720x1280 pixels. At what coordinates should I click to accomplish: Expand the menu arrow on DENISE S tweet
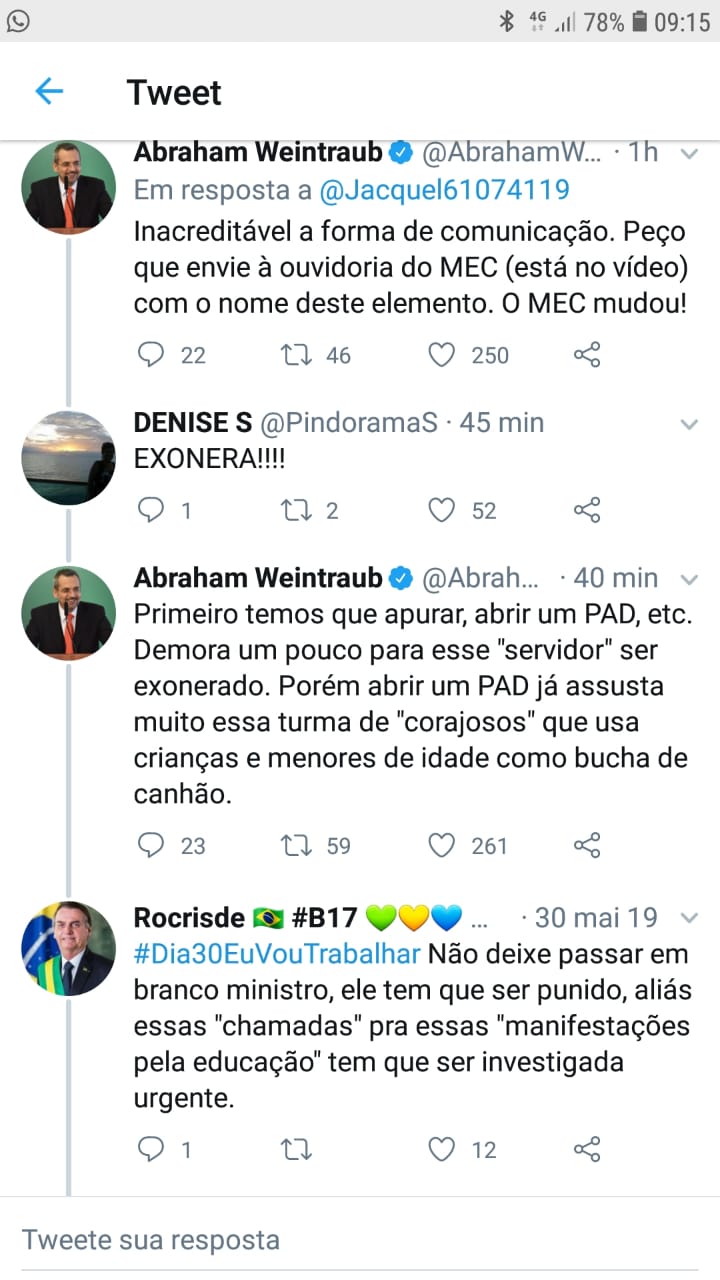point(689,424)
